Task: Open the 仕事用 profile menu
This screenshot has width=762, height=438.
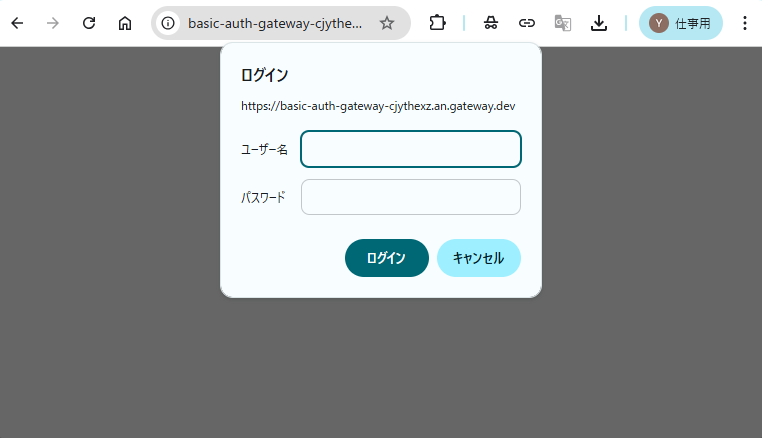Action: (680, 23)
